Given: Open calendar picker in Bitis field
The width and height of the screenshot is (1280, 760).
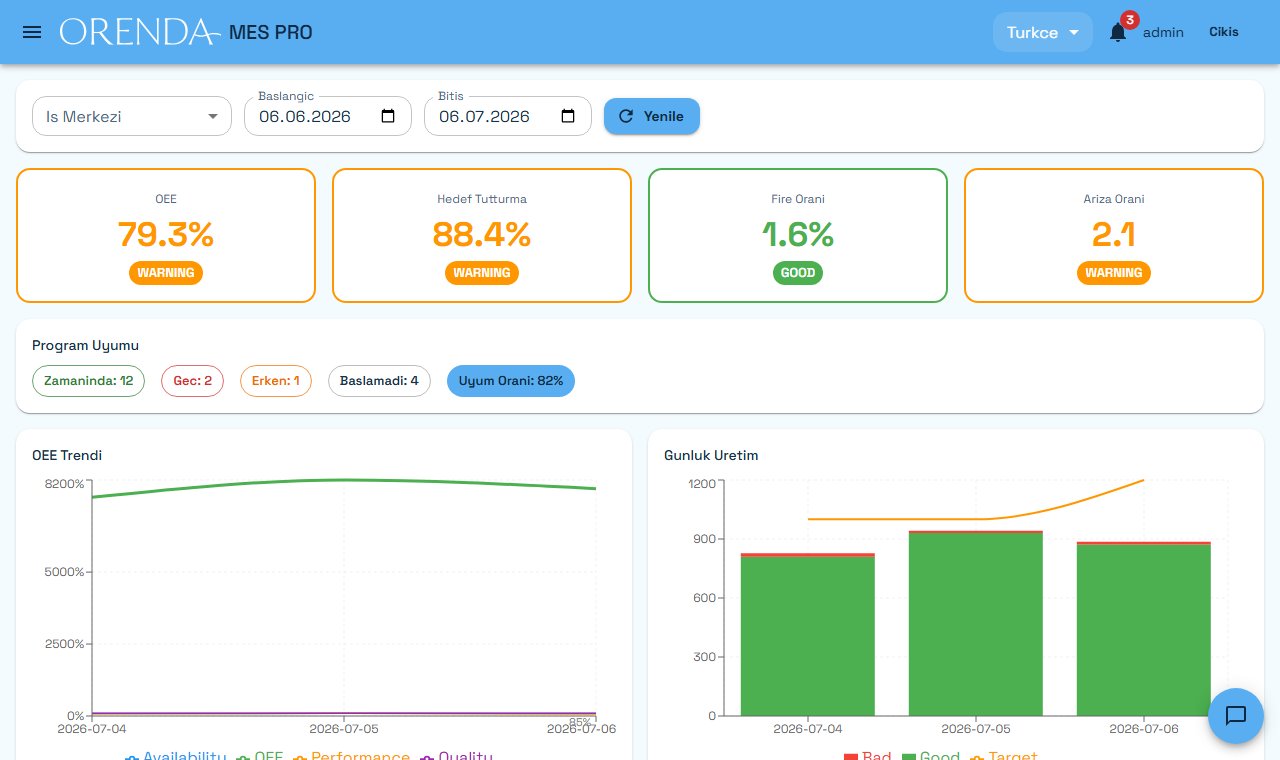Looking at the screenshot, I should tap(568, 116).
